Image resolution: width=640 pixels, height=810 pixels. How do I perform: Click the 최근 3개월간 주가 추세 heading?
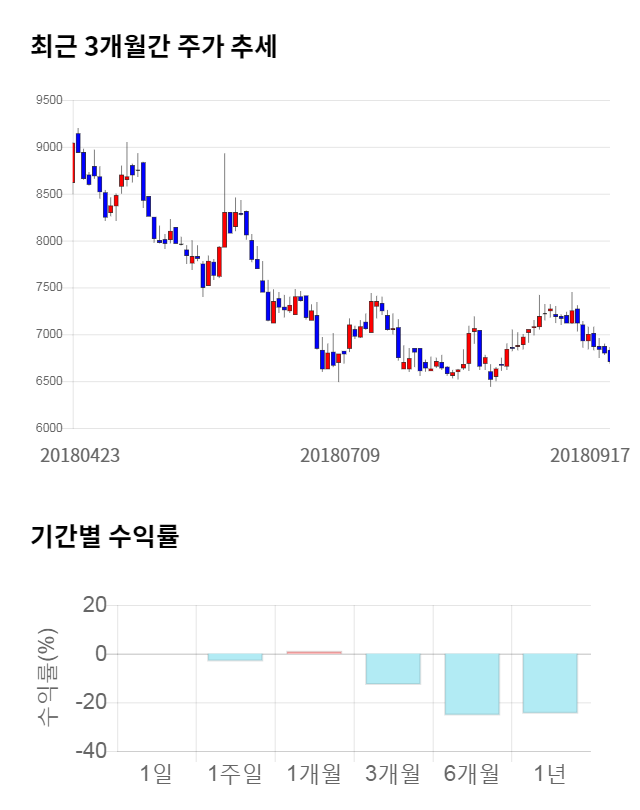click(154, 47)
